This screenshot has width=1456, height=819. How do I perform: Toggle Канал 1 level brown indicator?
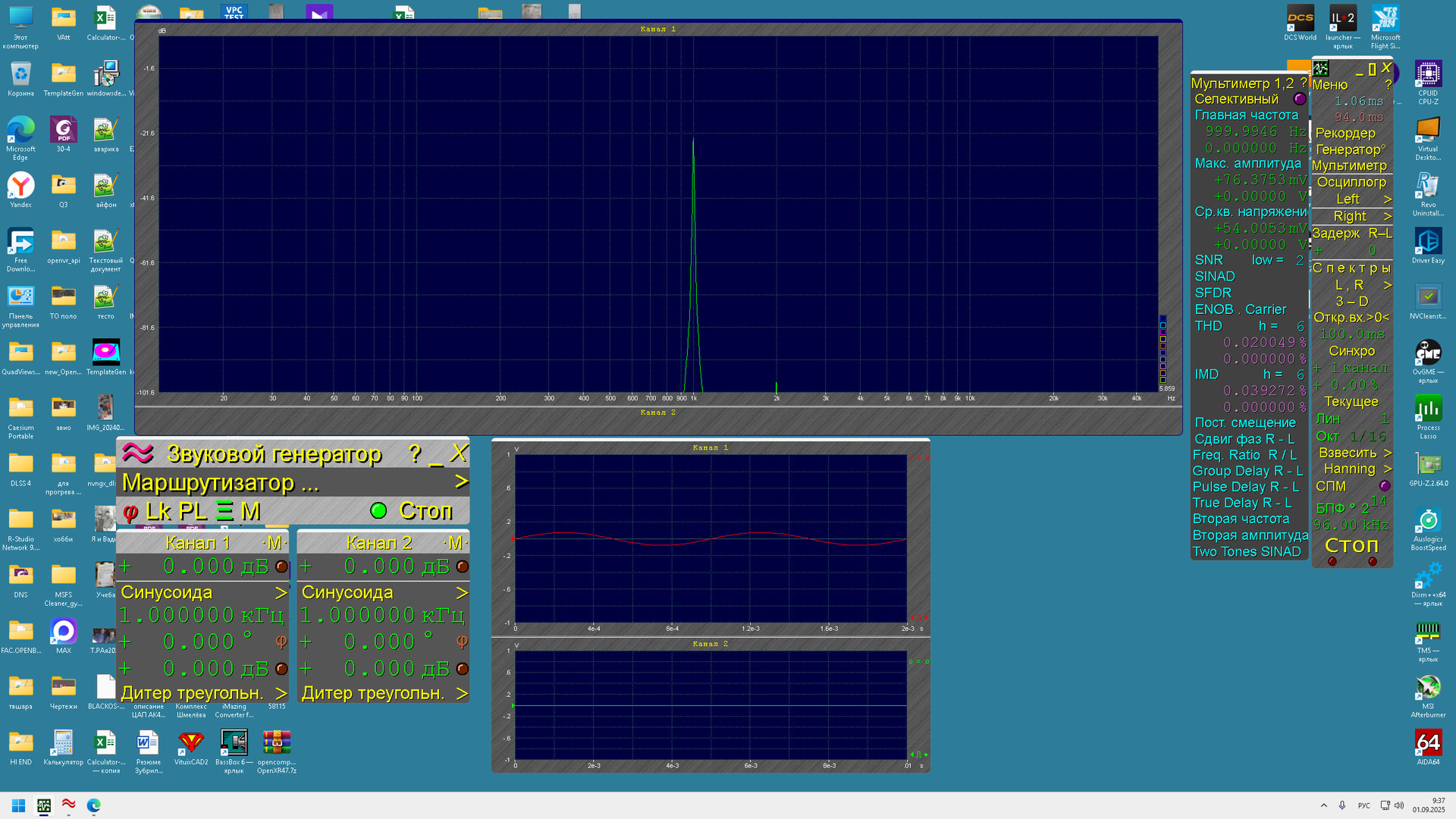[x=281, y=566]
